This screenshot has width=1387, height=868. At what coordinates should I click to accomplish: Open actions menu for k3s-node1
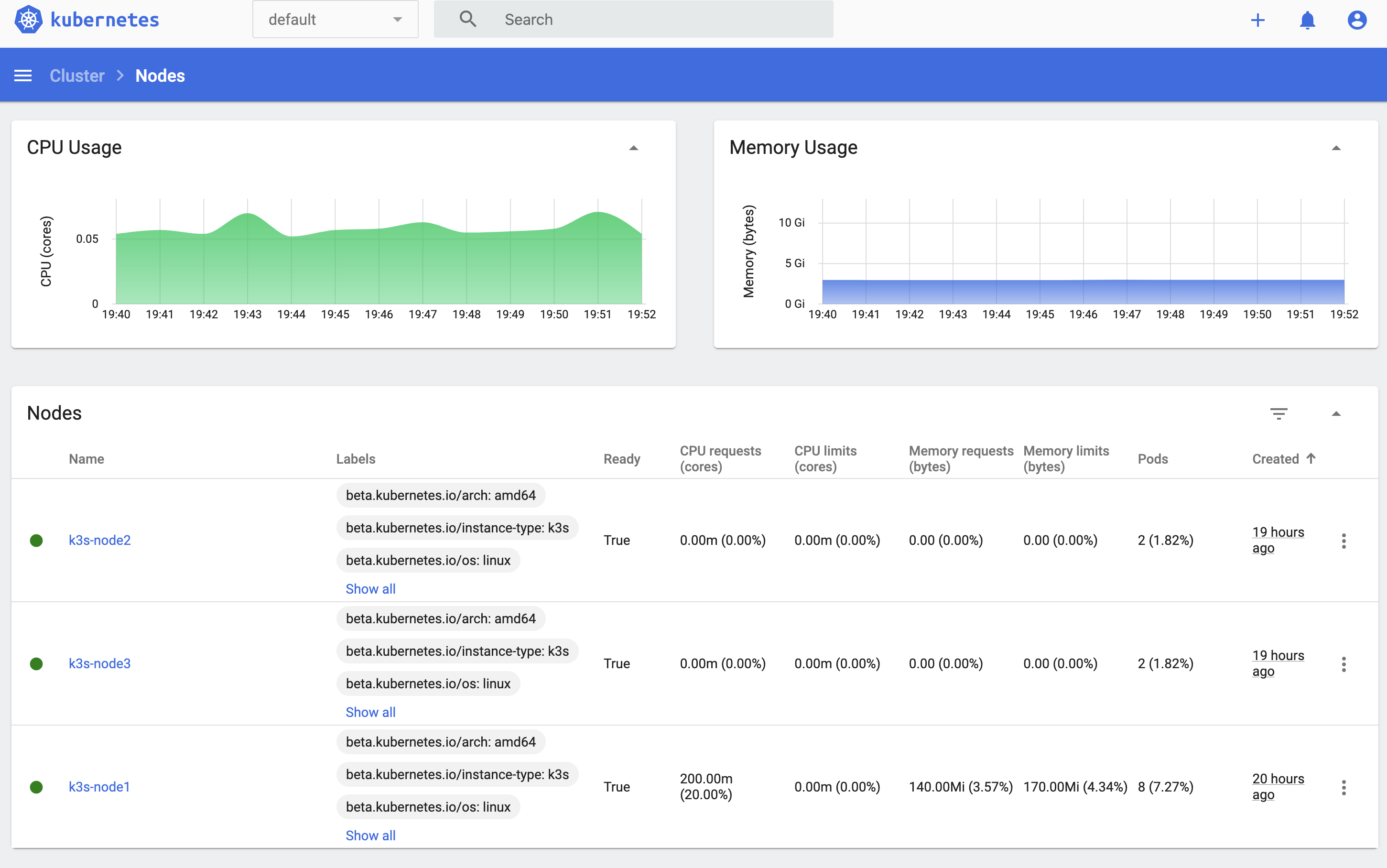tap(1344, 787)
